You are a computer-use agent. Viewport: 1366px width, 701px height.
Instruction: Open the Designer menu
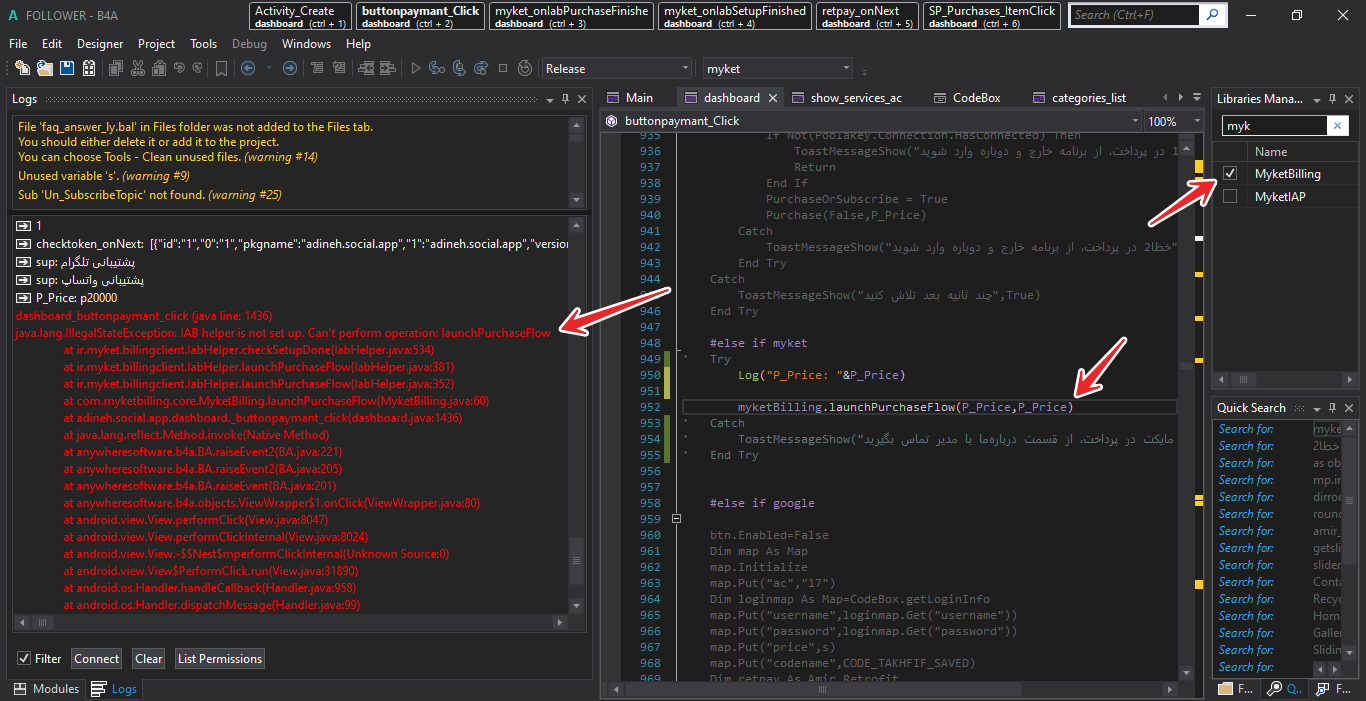click(x=100, y=44)
